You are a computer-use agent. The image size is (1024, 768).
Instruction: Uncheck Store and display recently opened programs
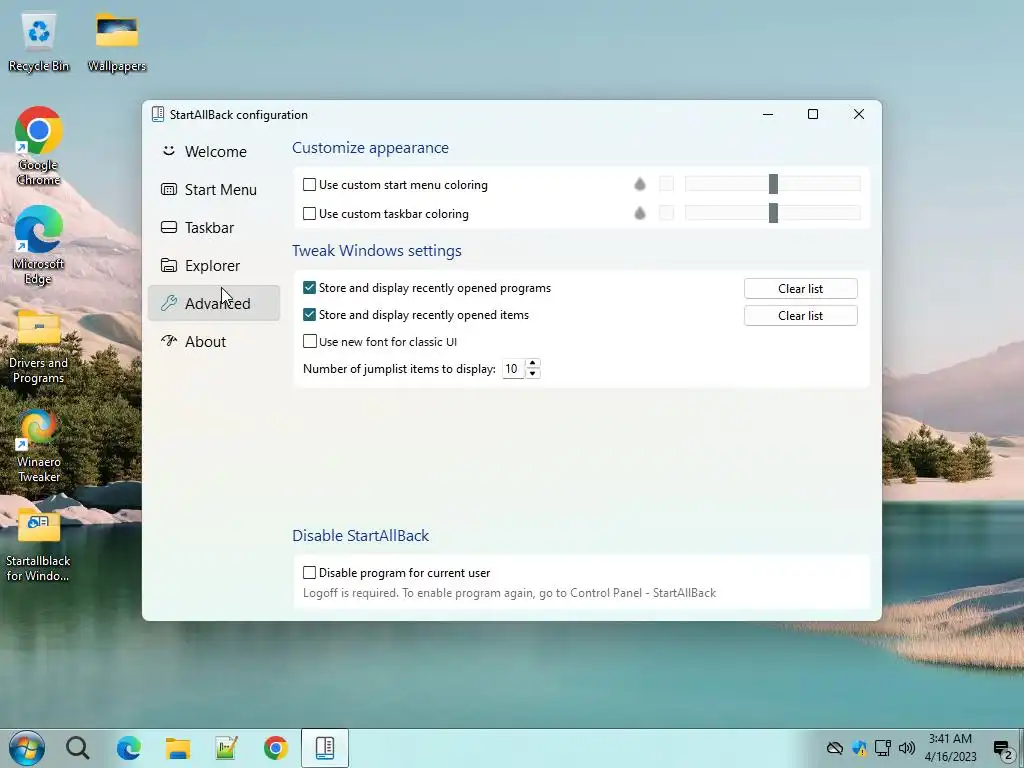pyautogui.click(x=310, y=288)
